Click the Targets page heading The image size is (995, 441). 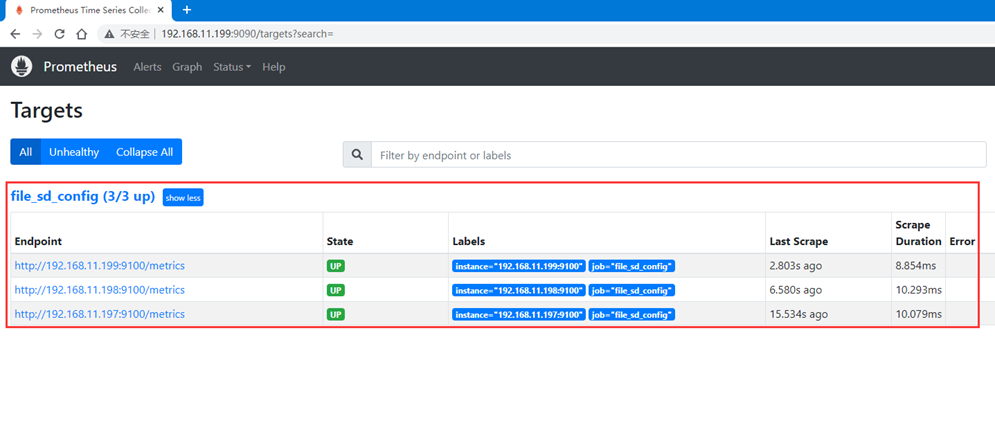coord(47,110)
